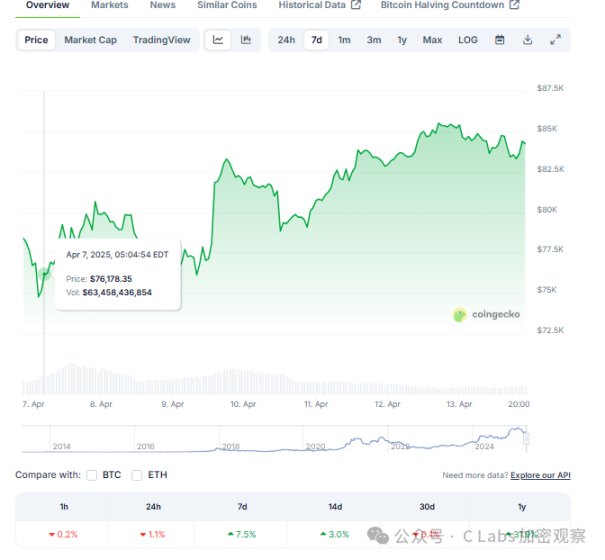Toggle LOG scale on chart

467,40
